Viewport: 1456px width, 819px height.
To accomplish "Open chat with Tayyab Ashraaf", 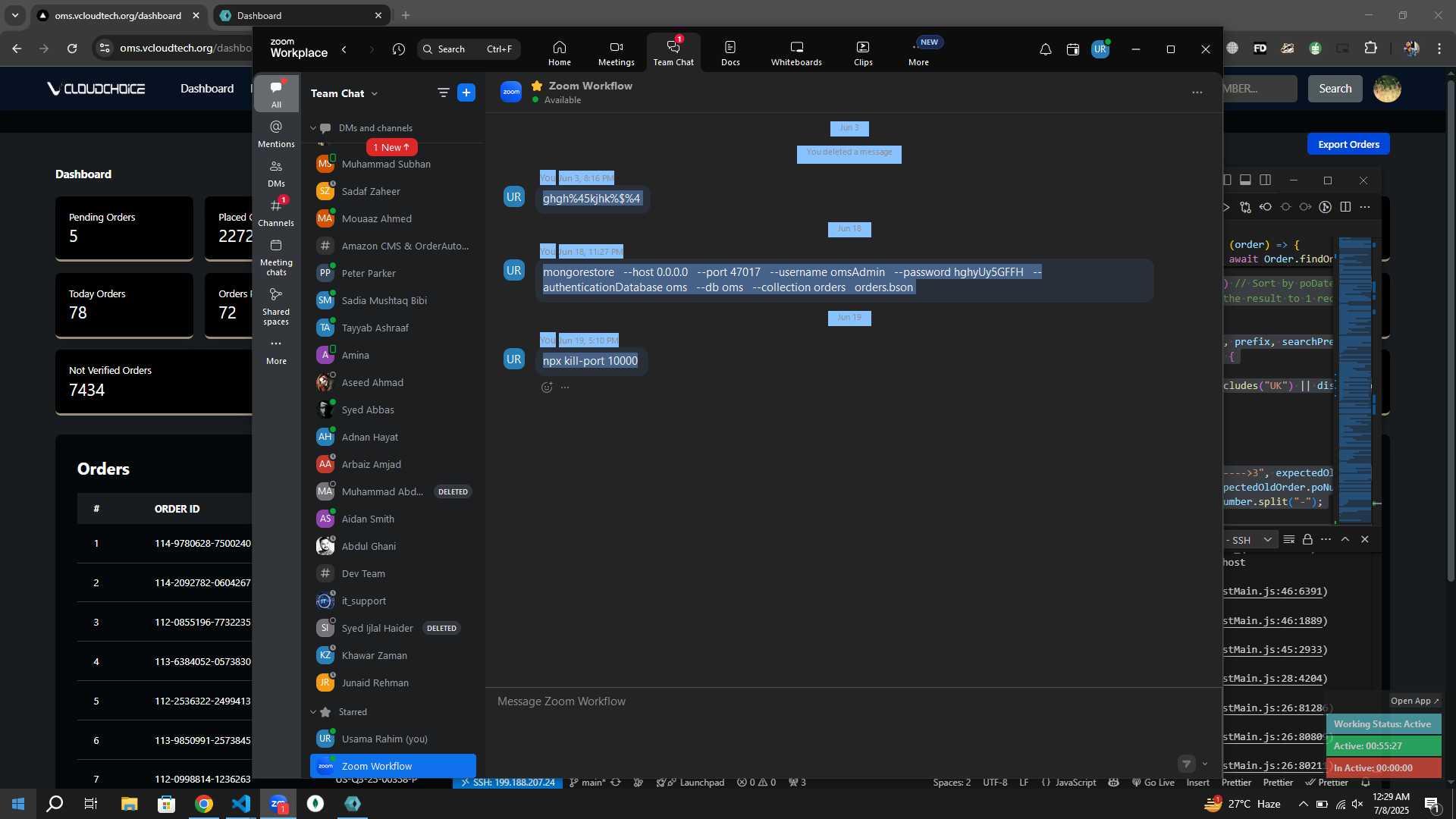I will (393, 328).
